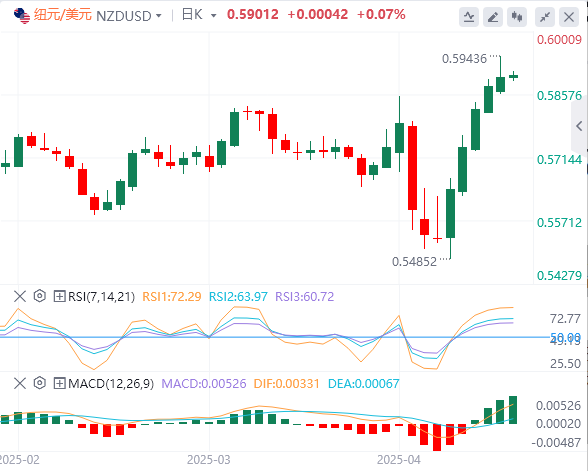Click the 0.55712 price axis label
This screenshot has height=471, width=588.
pos(559,222)
